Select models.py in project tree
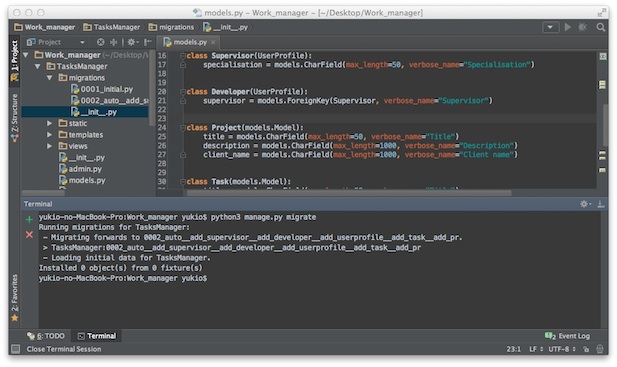The height and width of the screenshot is (367, 617). (x=82, y=180)
